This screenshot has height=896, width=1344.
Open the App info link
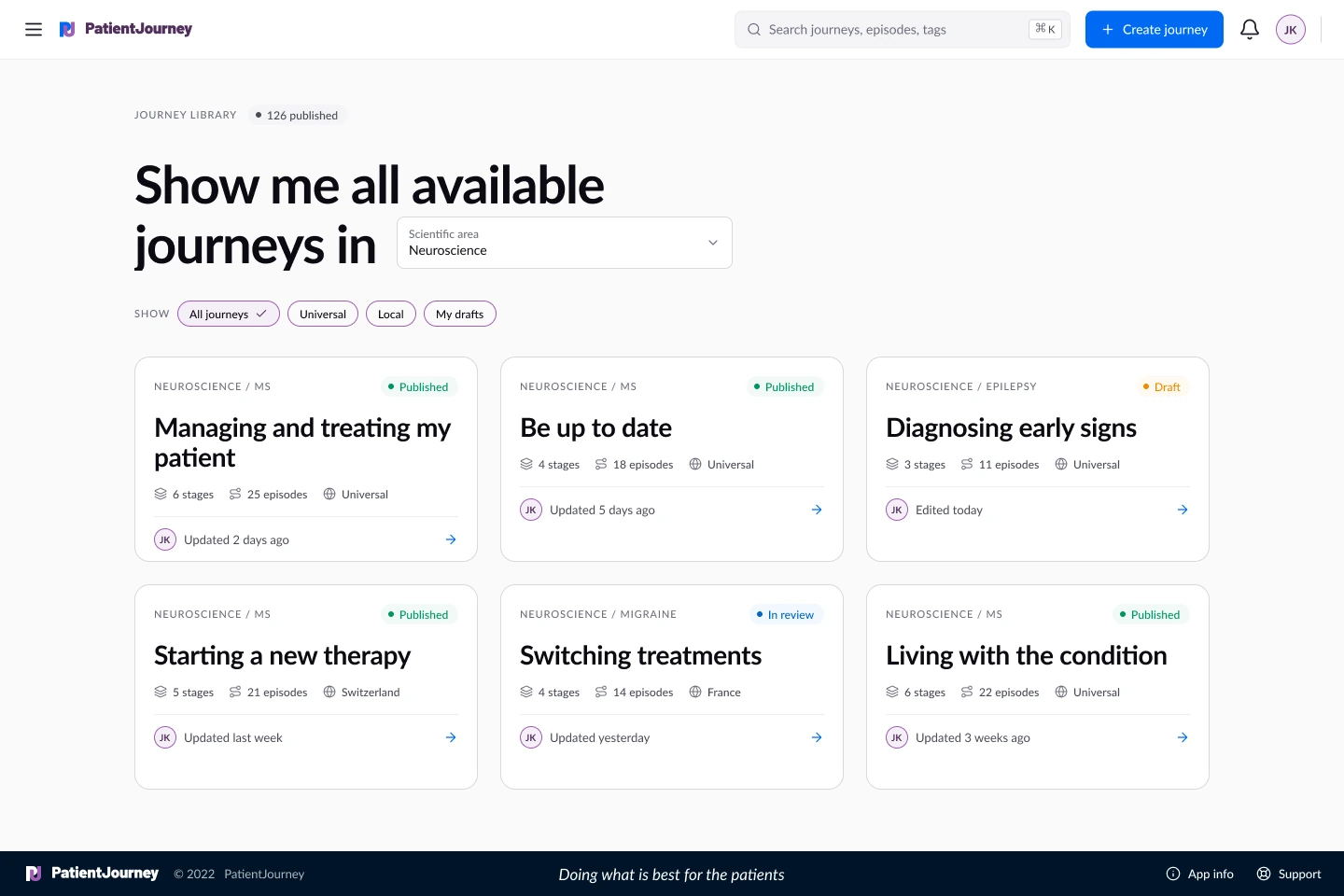coord(1200,874)
